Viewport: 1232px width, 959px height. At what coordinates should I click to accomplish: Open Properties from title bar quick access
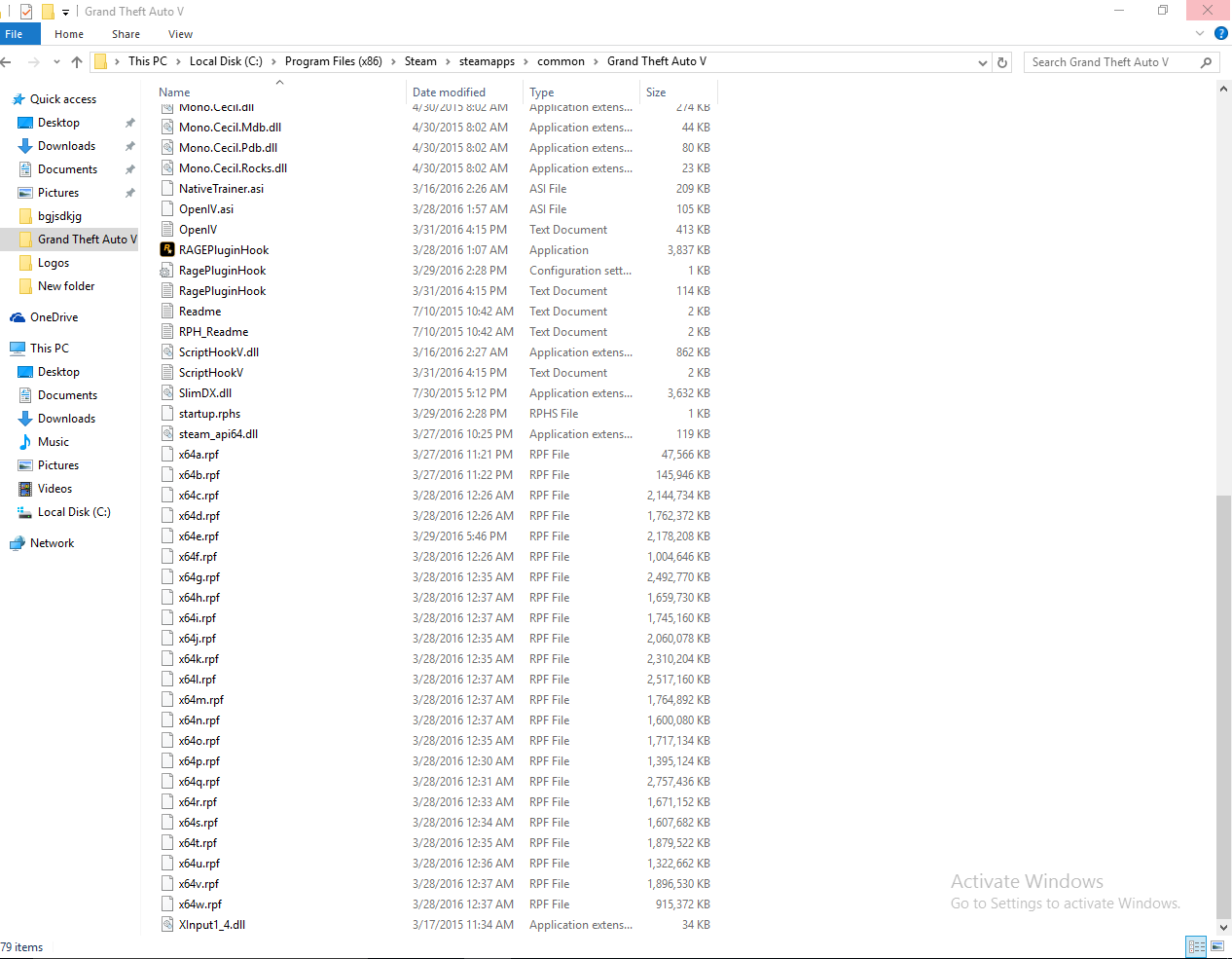(26, 12)
